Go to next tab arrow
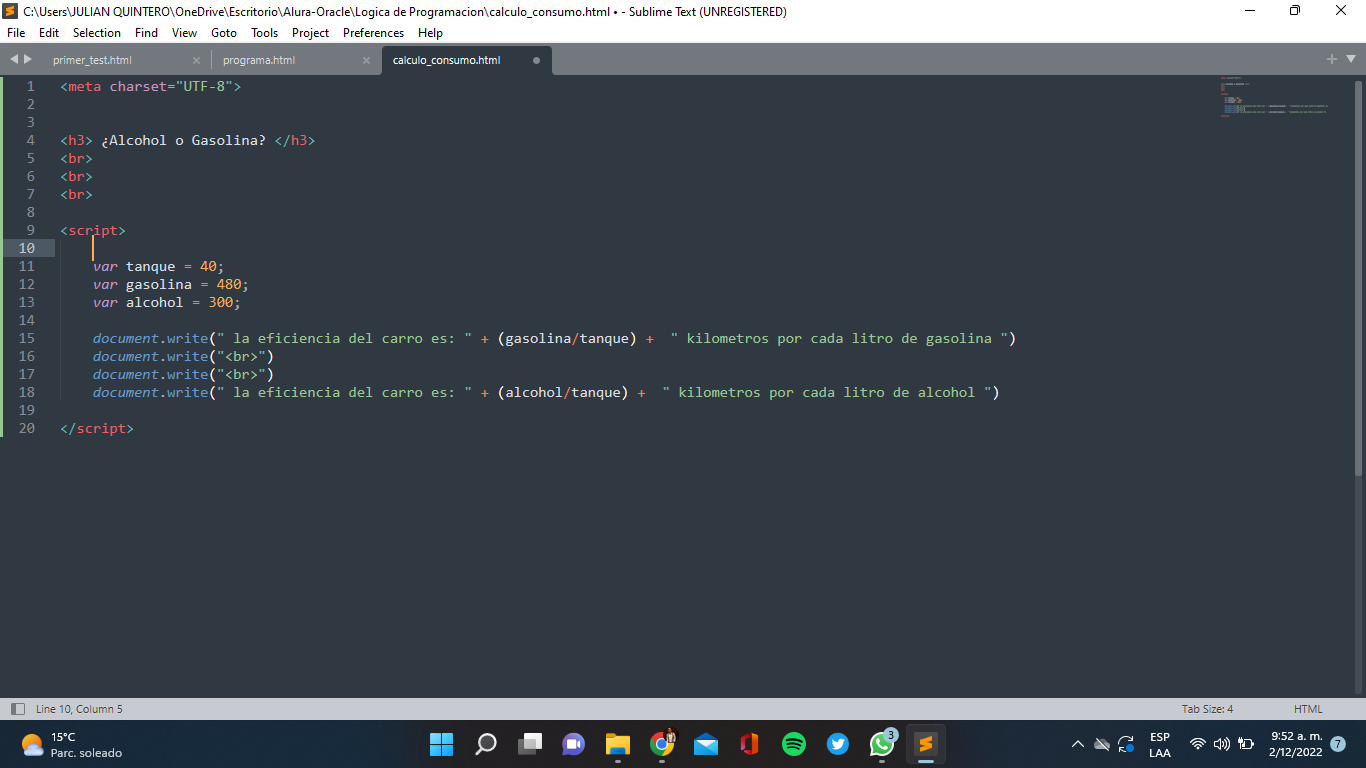The height and width of the screenshot is (768, 1366). (28, 59)
